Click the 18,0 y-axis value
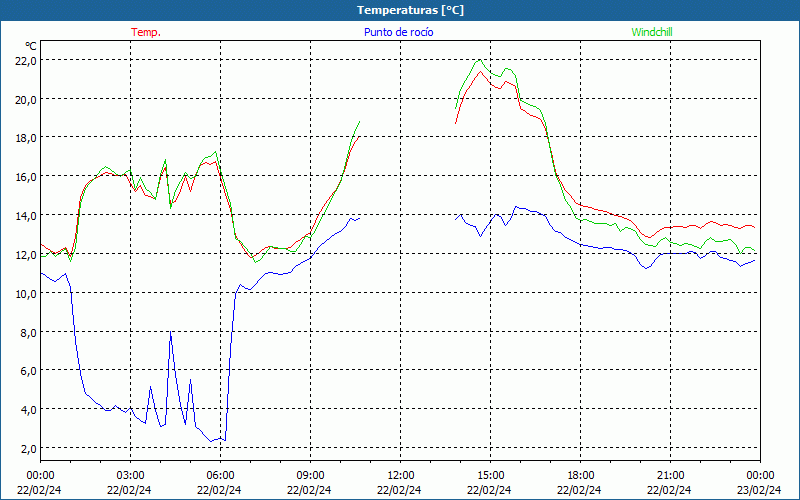This screenshot has height=500, width=800. pos(27,138)
